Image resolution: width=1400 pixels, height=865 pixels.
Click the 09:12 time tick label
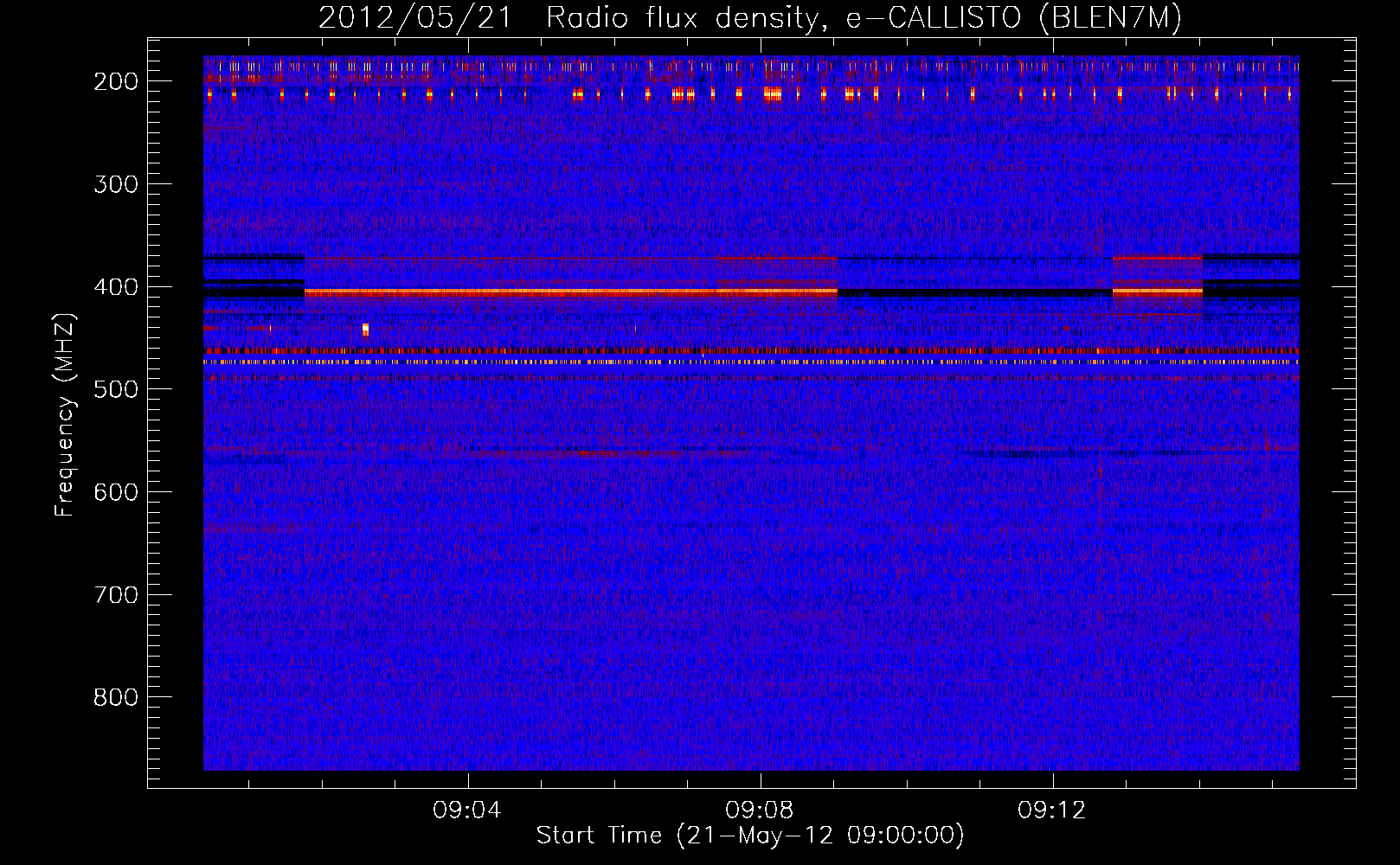pyautogui.click(x=1052, y=811)
